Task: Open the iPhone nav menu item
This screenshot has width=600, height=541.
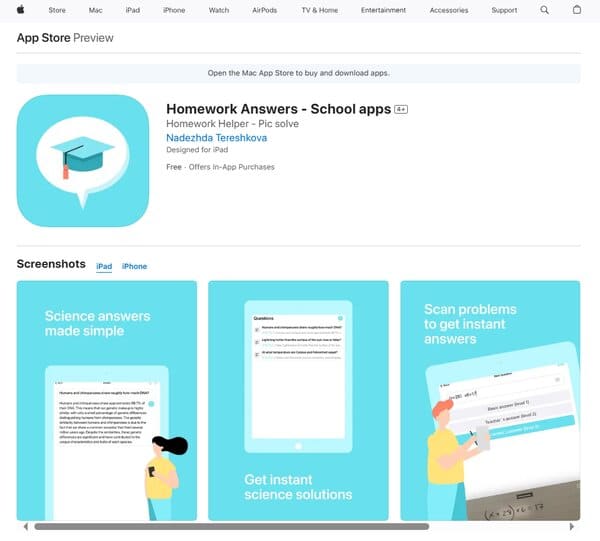Action: point(174,10)
